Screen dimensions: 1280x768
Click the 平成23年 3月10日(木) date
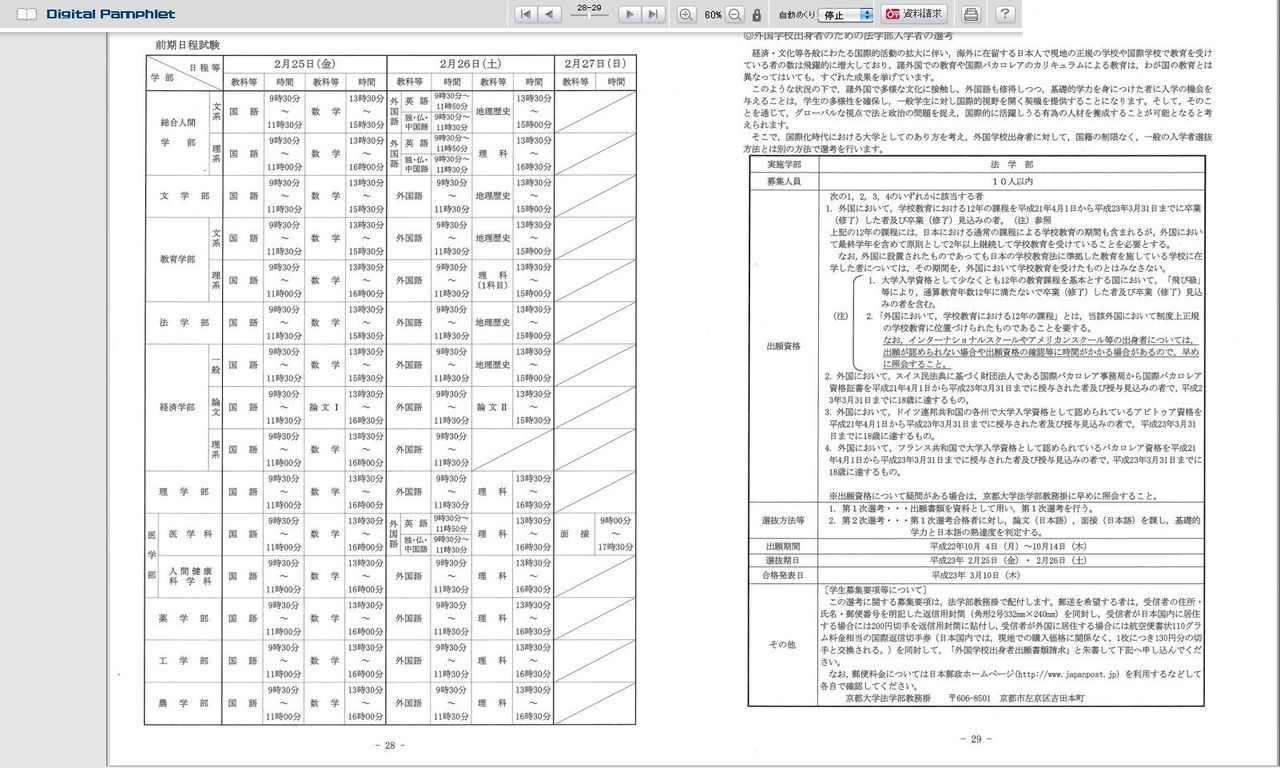point(975,576)
